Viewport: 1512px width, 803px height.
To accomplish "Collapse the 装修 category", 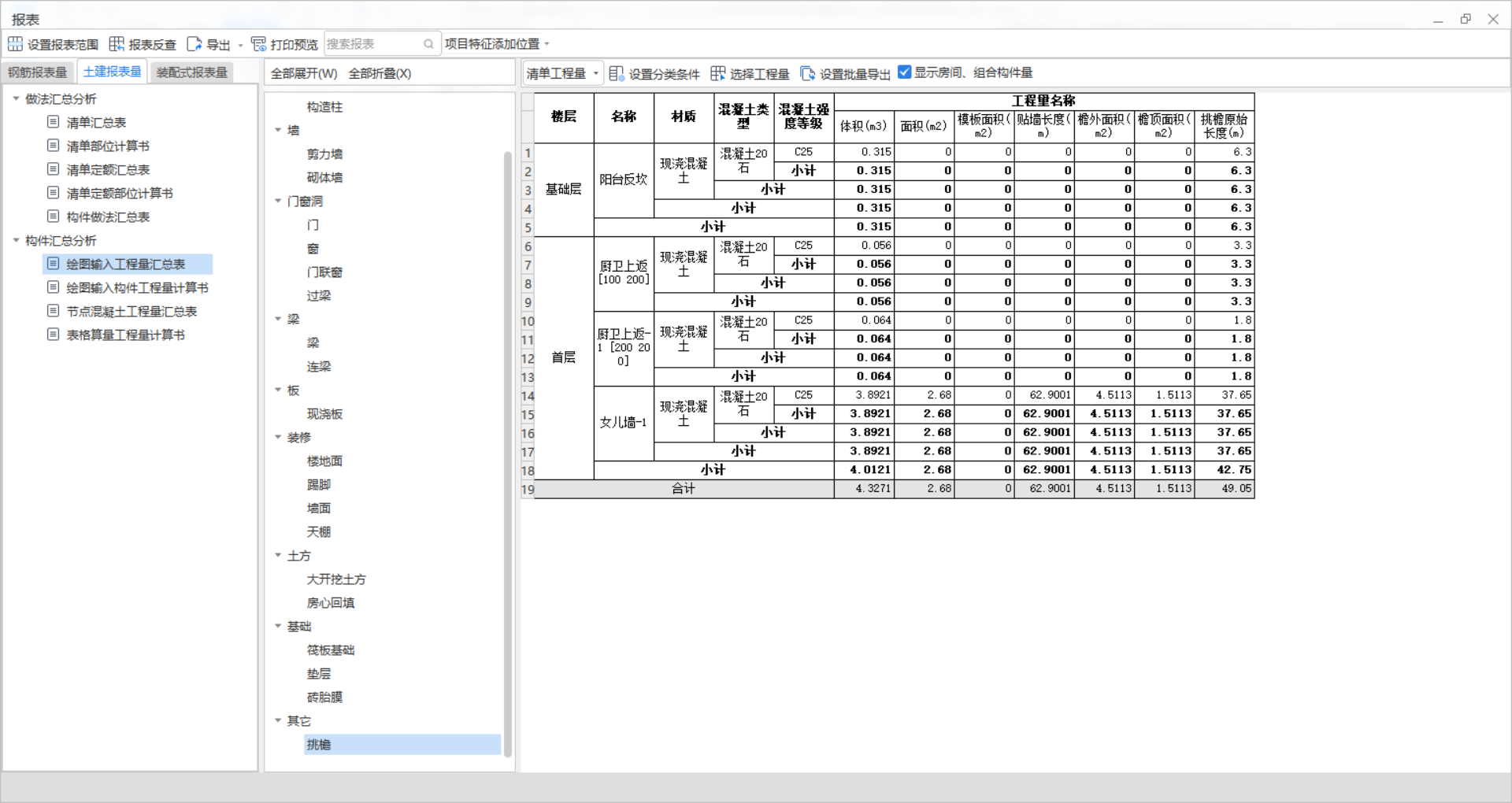I will coord(278,437).
